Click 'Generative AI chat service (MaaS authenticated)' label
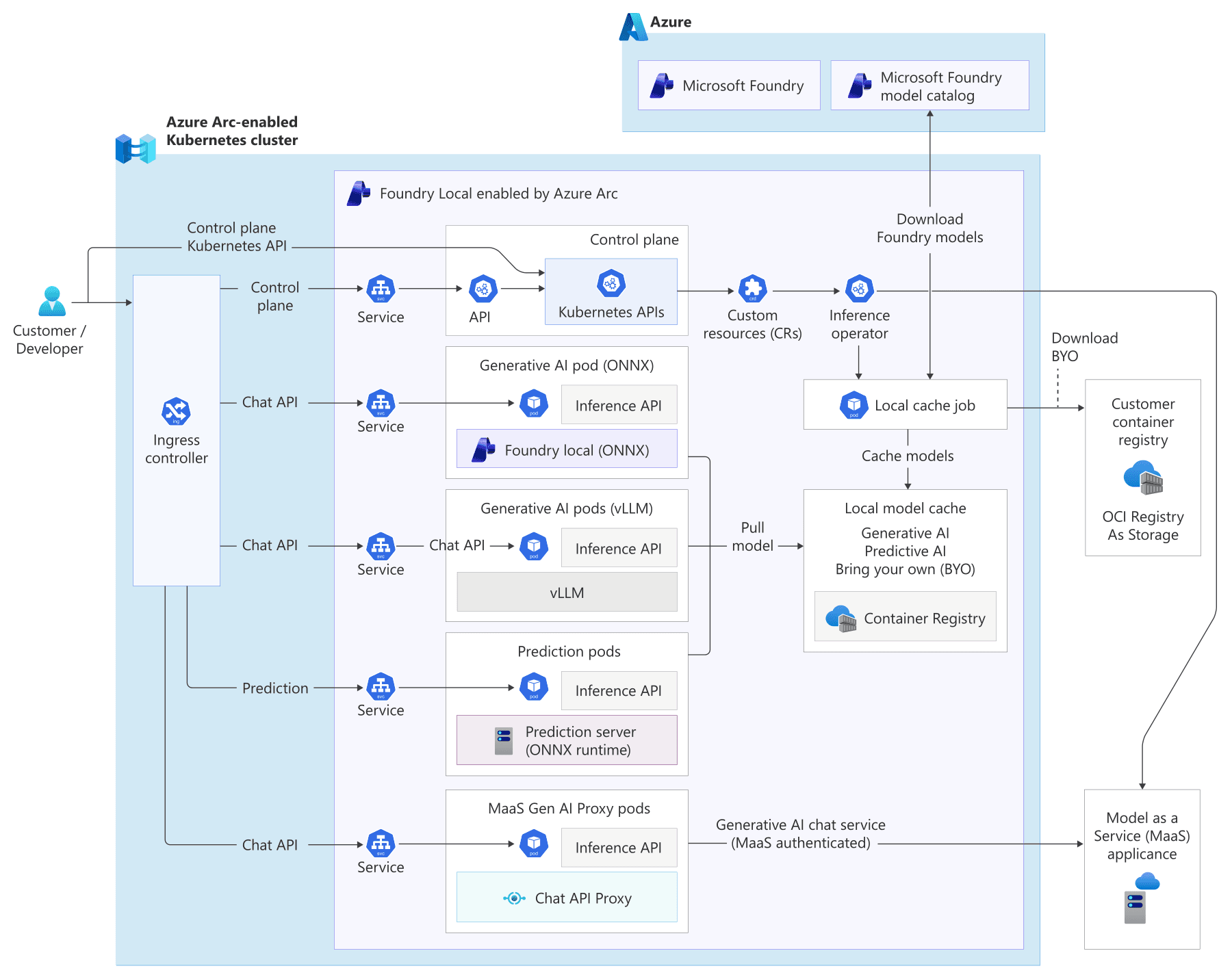Screen dimensions: 1232x977 tap(801, 834)
